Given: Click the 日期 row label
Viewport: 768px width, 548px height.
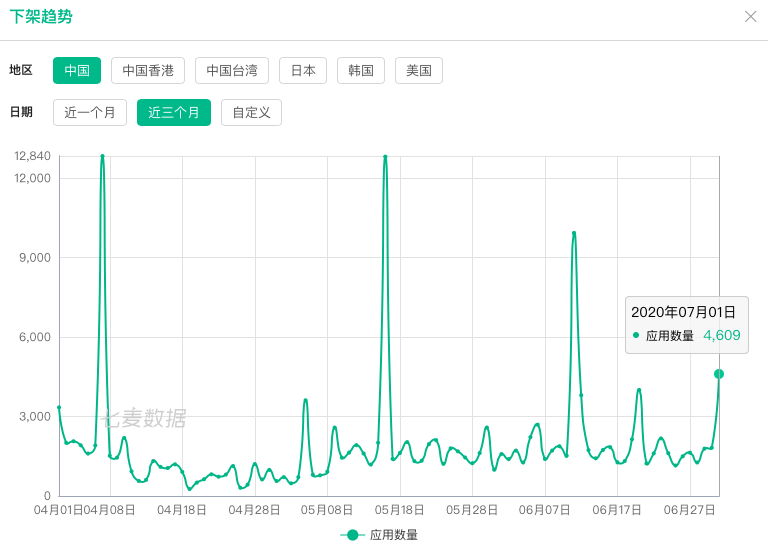Looking at the screenshot, I should [21, 112].
